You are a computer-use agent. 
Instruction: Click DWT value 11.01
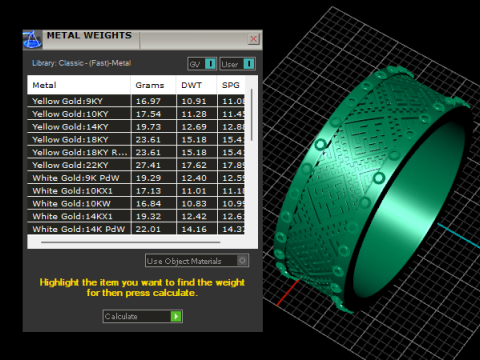pos(194,191)
